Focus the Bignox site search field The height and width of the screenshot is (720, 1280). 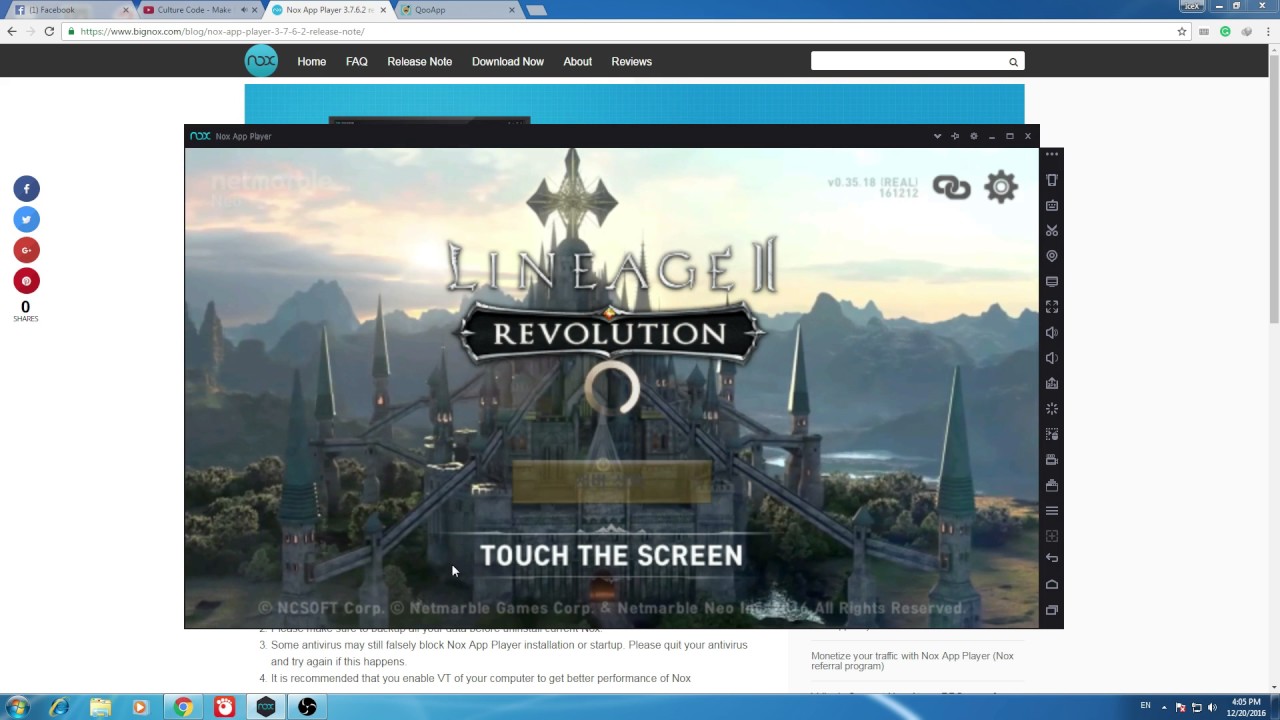pos(908,61)
